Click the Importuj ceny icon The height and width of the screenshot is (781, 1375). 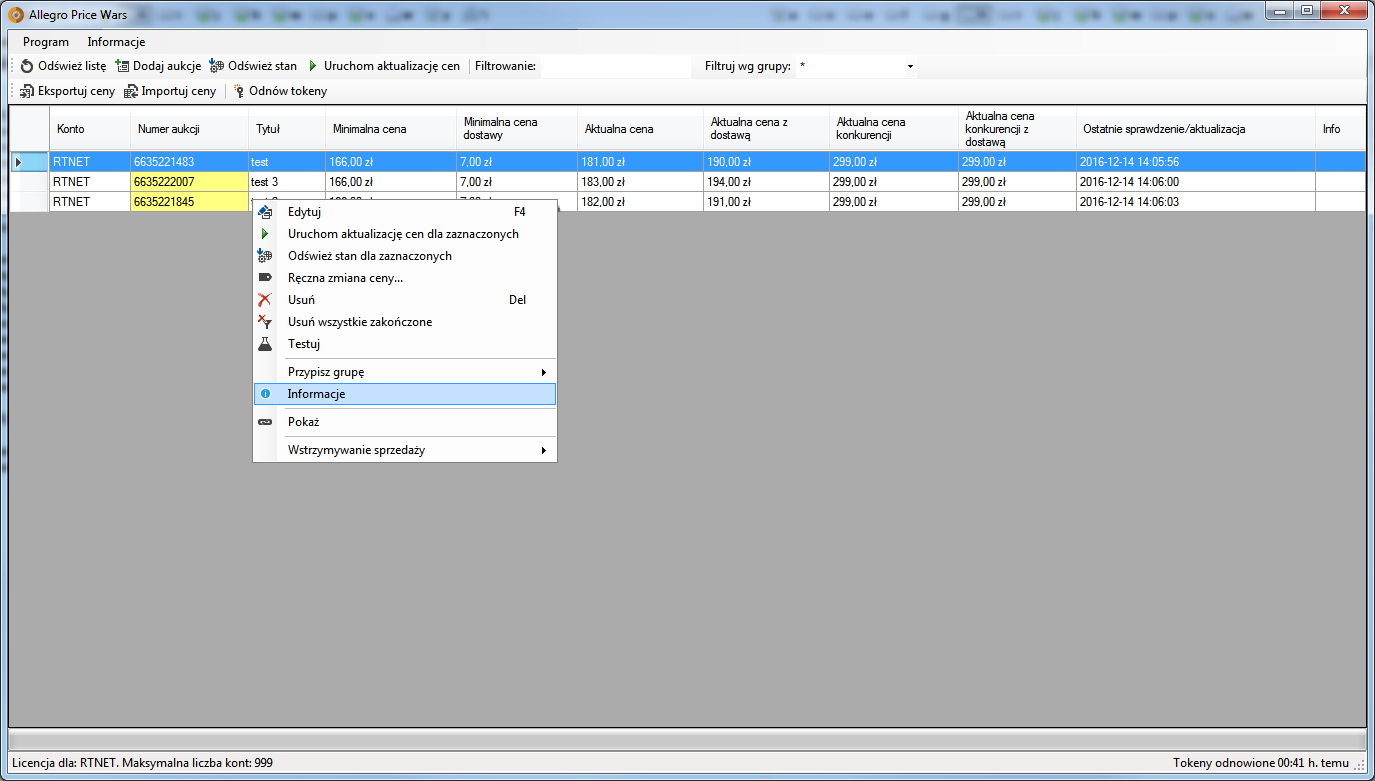[131, 91]
